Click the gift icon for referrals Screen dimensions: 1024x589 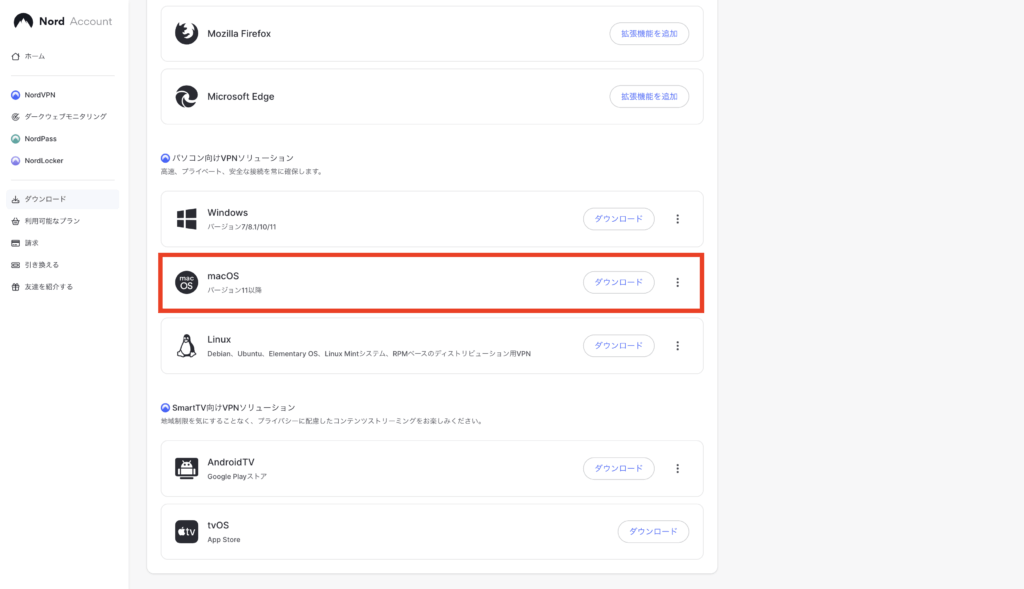(16, 287)
